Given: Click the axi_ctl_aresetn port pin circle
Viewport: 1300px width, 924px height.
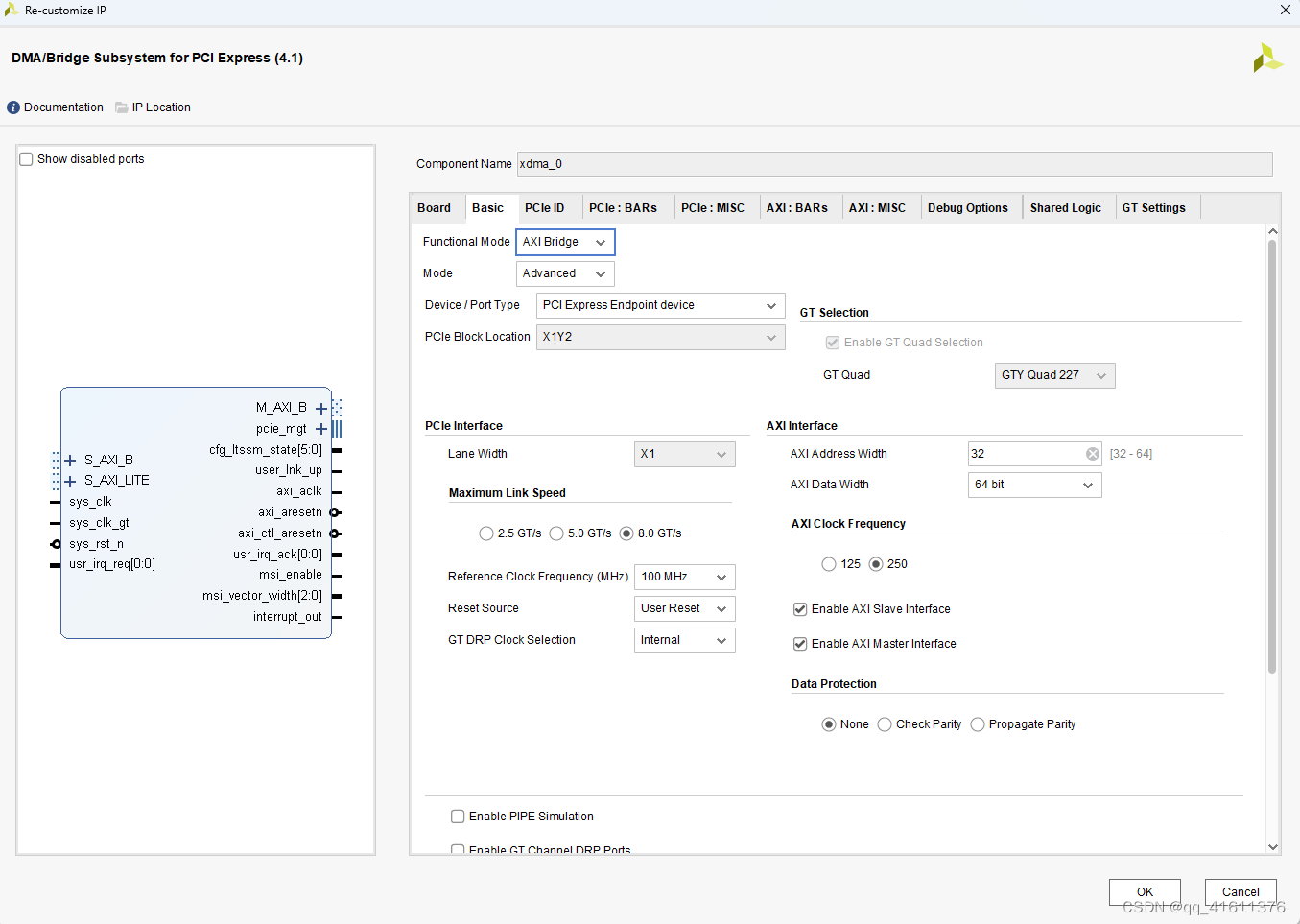Looking at the screenshot, I should [335, 533].
